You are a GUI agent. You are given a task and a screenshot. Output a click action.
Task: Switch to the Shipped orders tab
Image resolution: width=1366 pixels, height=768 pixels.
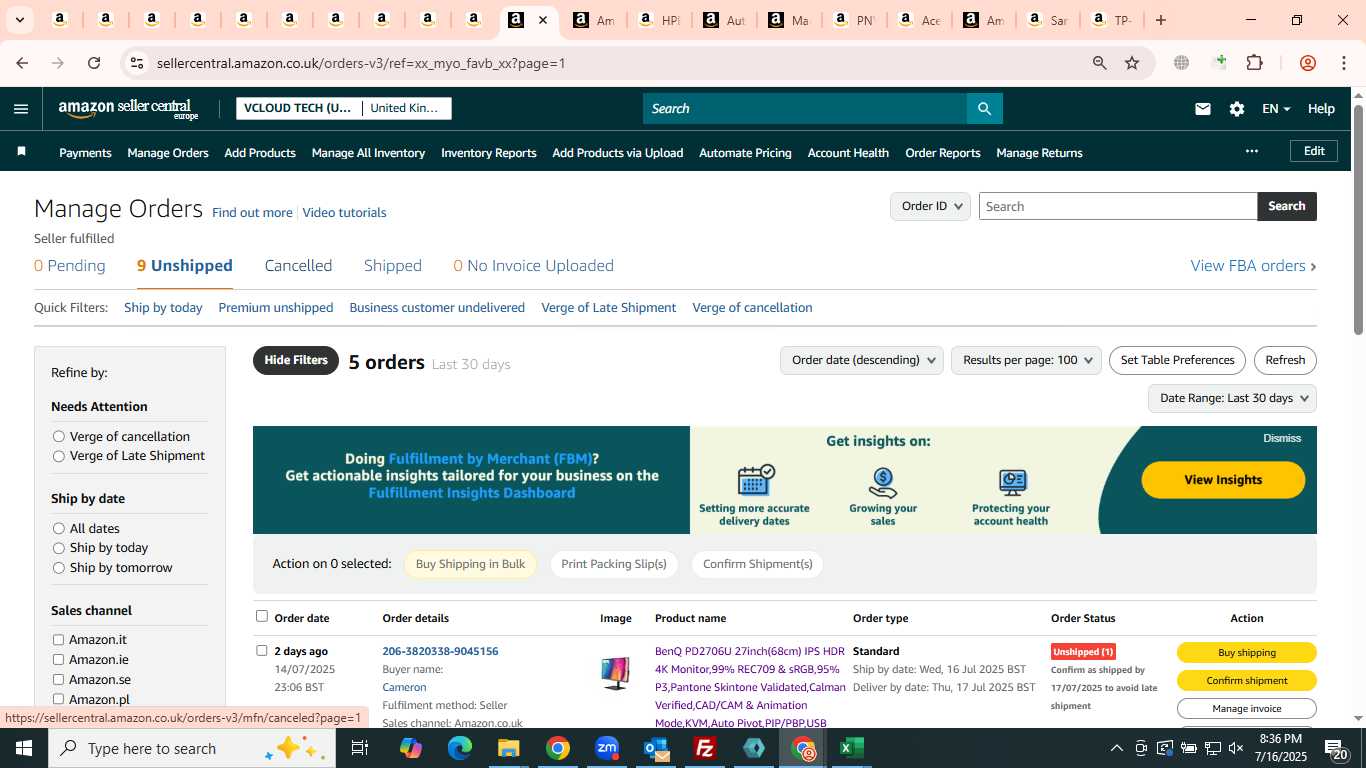coord(393,265)
